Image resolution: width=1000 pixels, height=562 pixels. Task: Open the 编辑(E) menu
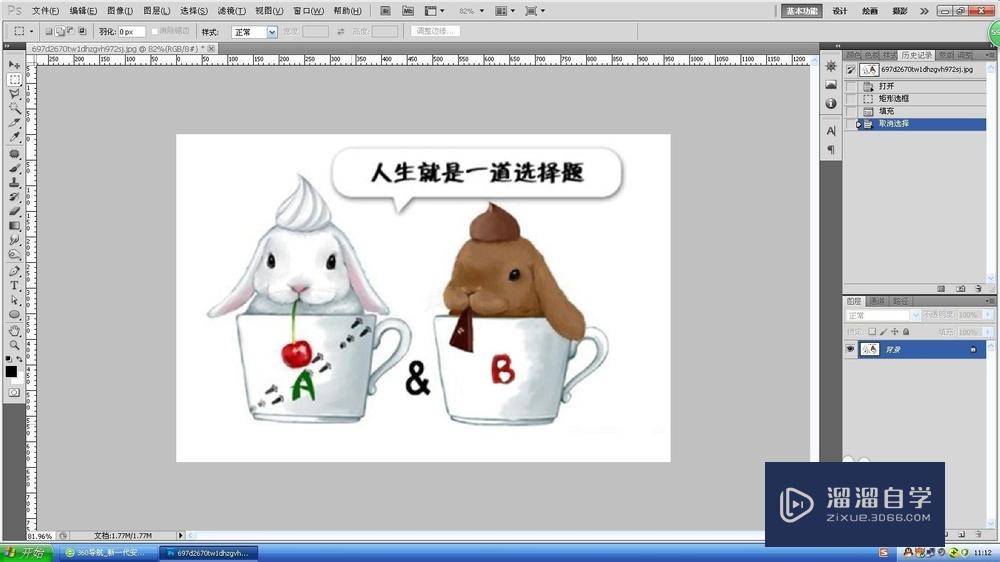(x=83, y=11)
